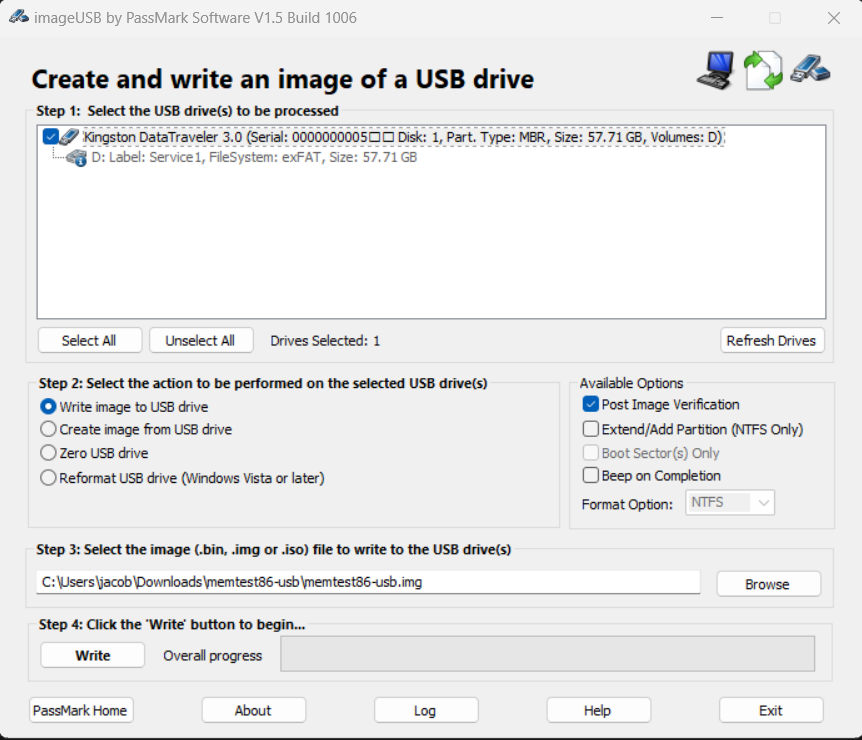Select Reformat USB drive option

click(48, 478)
